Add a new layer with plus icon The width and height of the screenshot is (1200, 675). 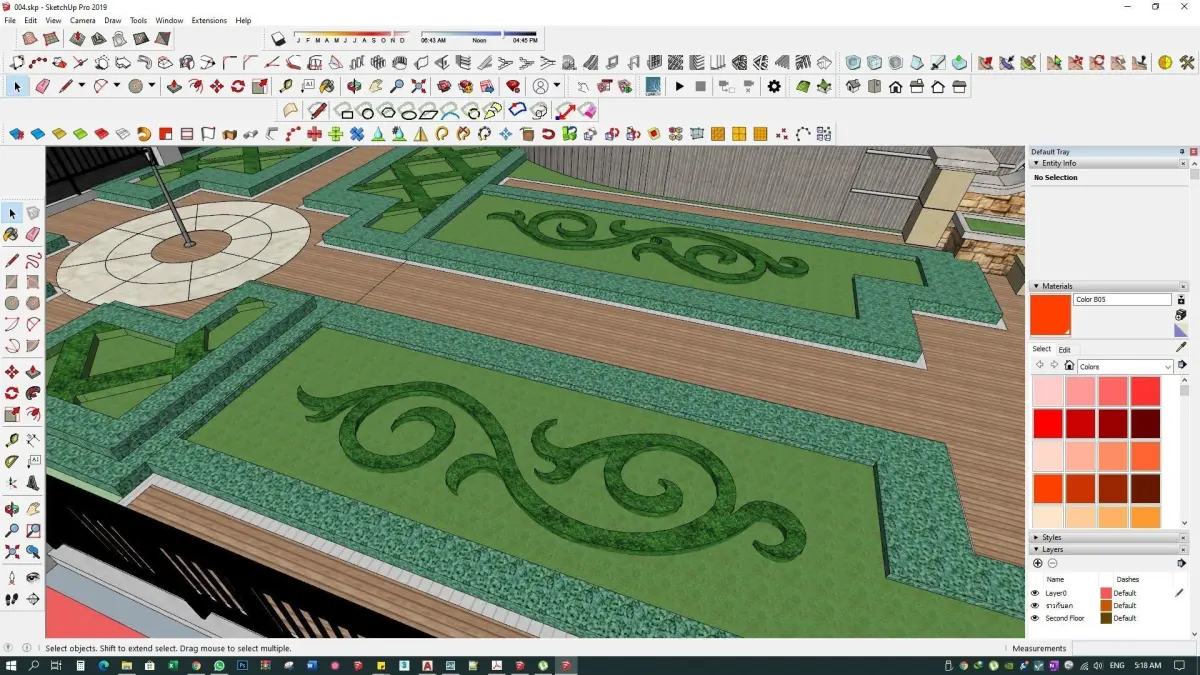pyautogui.click(x=1038, y=563)
